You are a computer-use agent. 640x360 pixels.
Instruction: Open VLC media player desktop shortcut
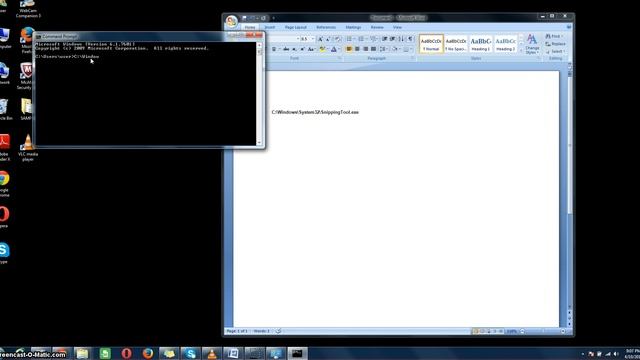click(x=28, y=148)
